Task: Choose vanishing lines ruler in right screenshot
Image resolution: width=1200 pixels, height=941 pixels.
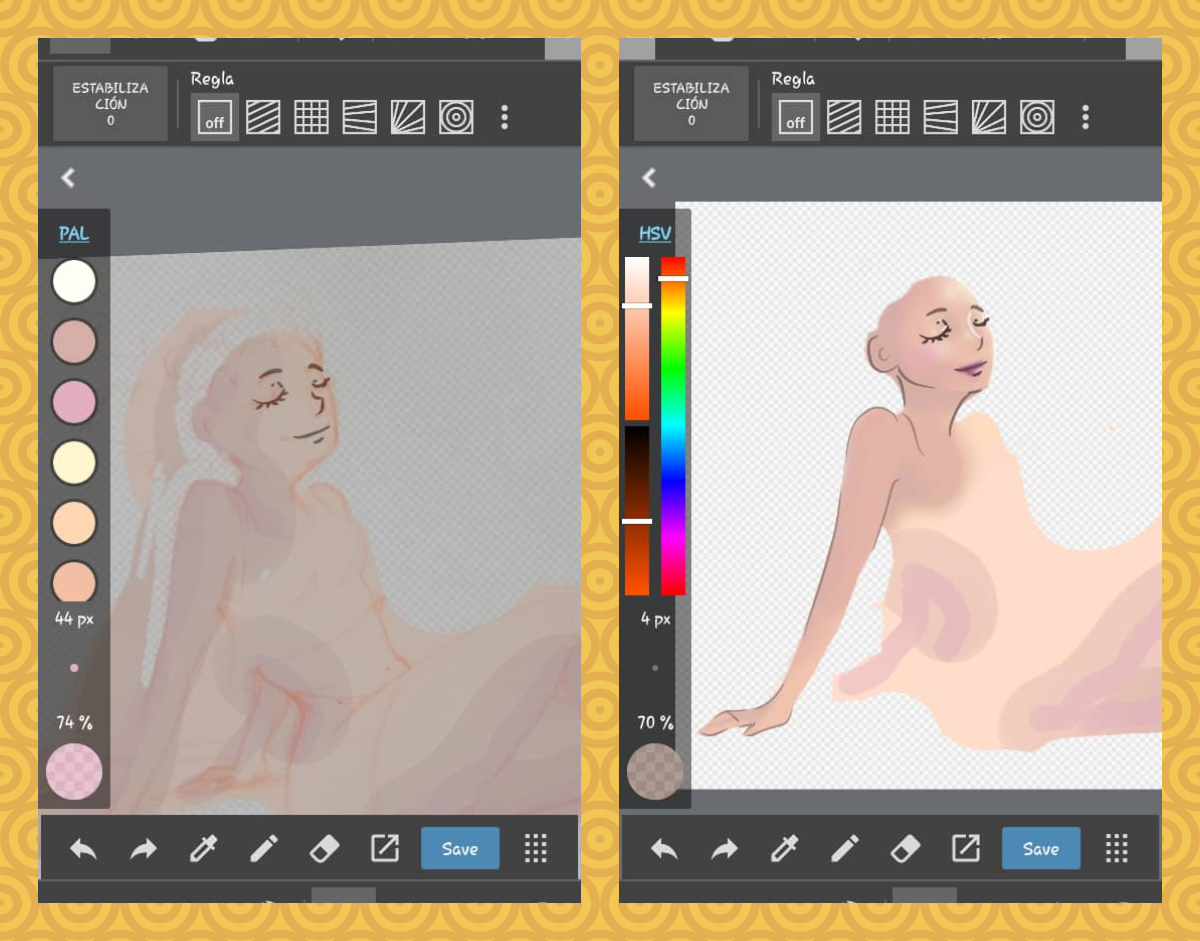Action: coord(941,117)
